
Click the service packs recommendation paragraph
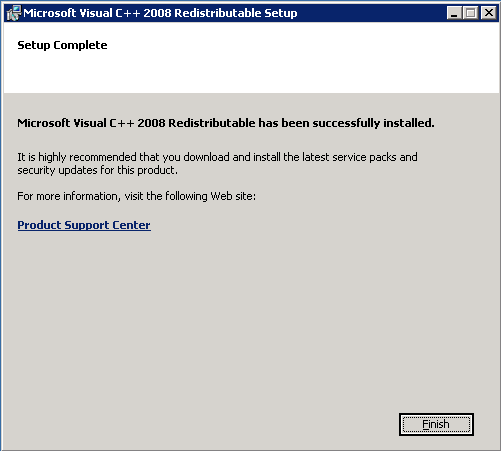tap(217, 163)
